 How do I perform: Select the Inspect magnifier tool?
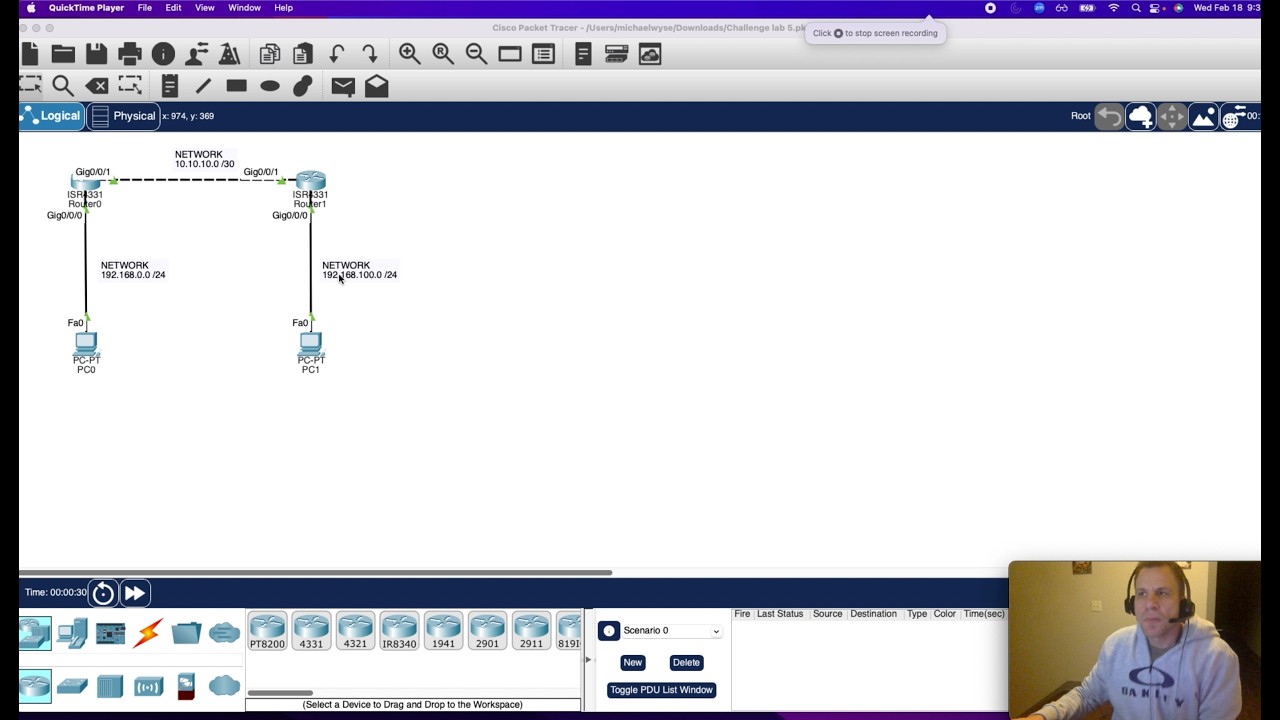coord(63,86)
